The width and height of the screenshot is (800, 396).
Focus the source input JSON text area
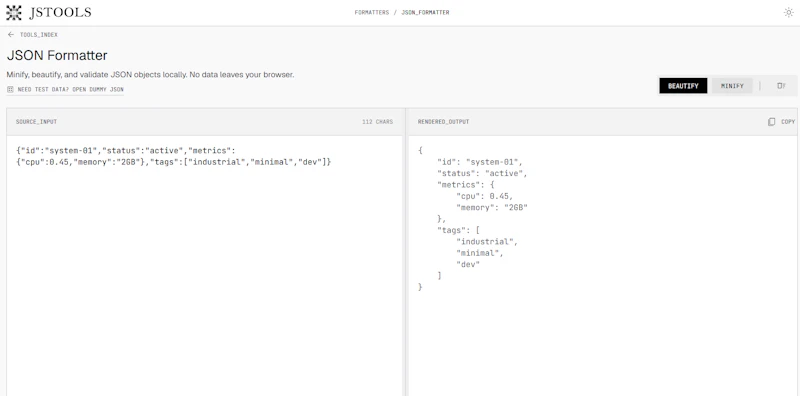pyautogui.click(x=204, y=265)
